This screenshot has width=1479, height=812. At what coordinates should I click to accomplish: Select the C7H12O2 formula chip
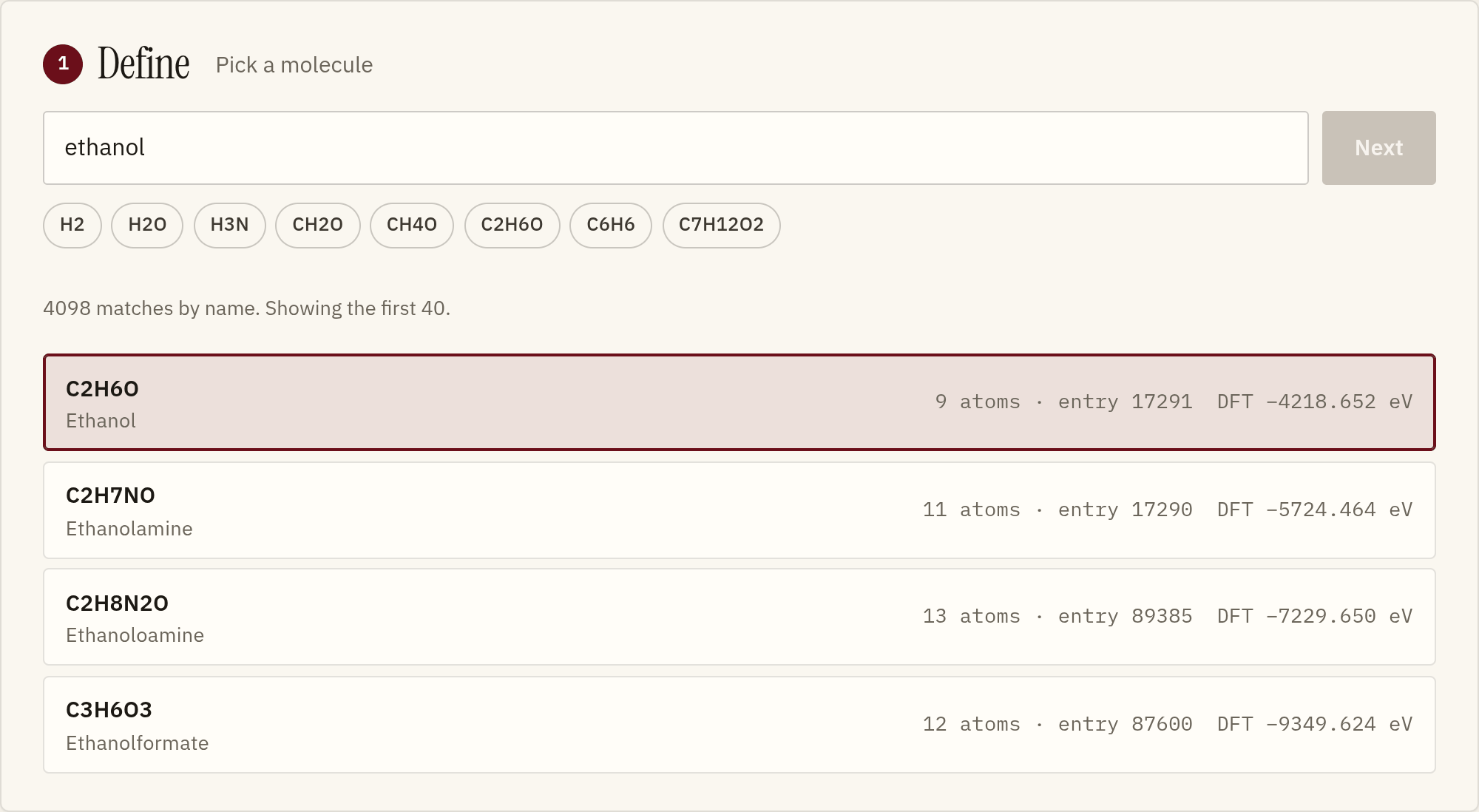pos(721,225)
